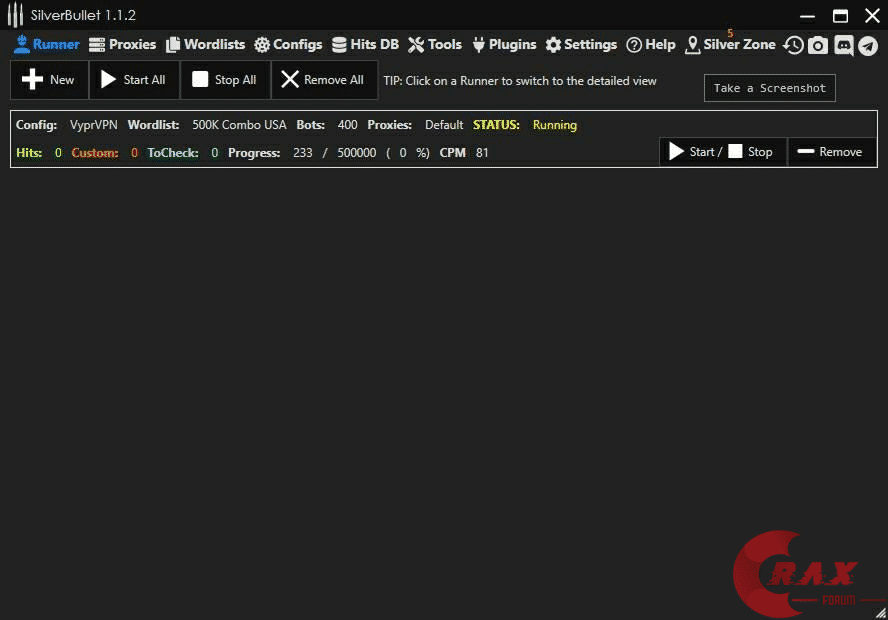Click the Bots value 400
Viewport: 888px width, 620px height.
click(347, 125)
